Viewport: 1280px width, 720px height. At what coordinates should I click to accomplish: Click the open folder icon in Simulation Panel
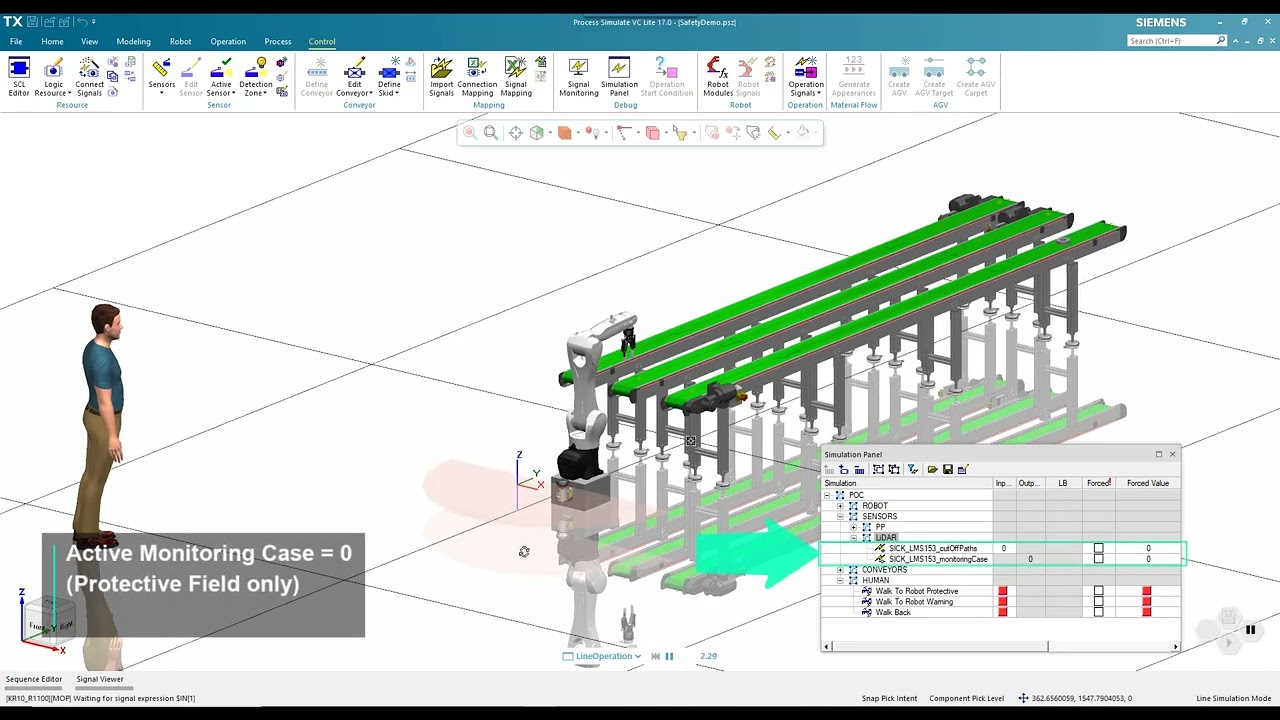[x=932, y=469]
